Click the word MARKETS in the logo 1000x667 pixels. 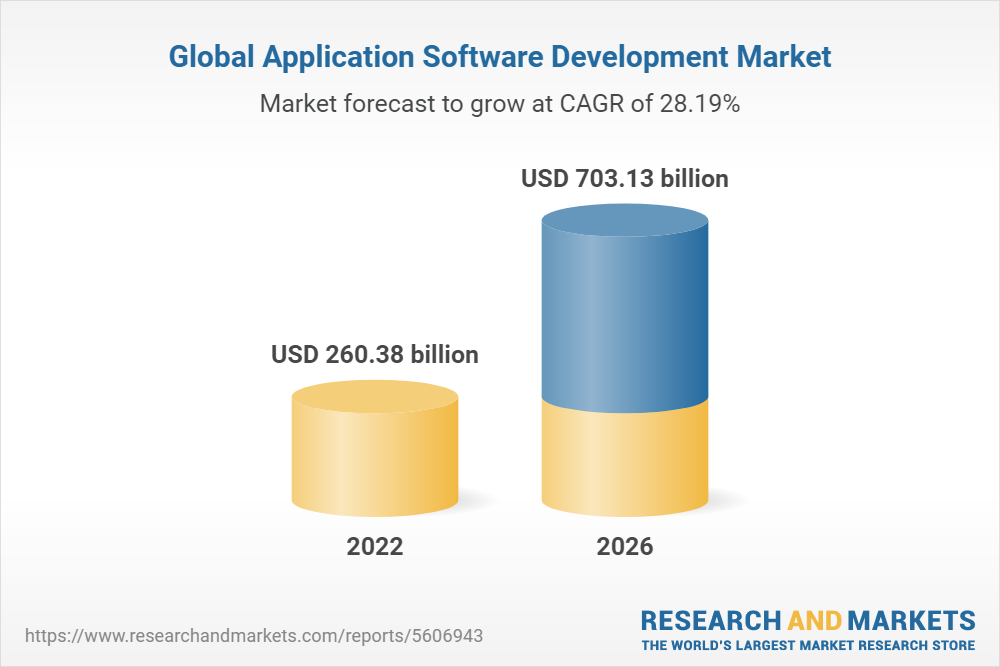coord(913,618)
